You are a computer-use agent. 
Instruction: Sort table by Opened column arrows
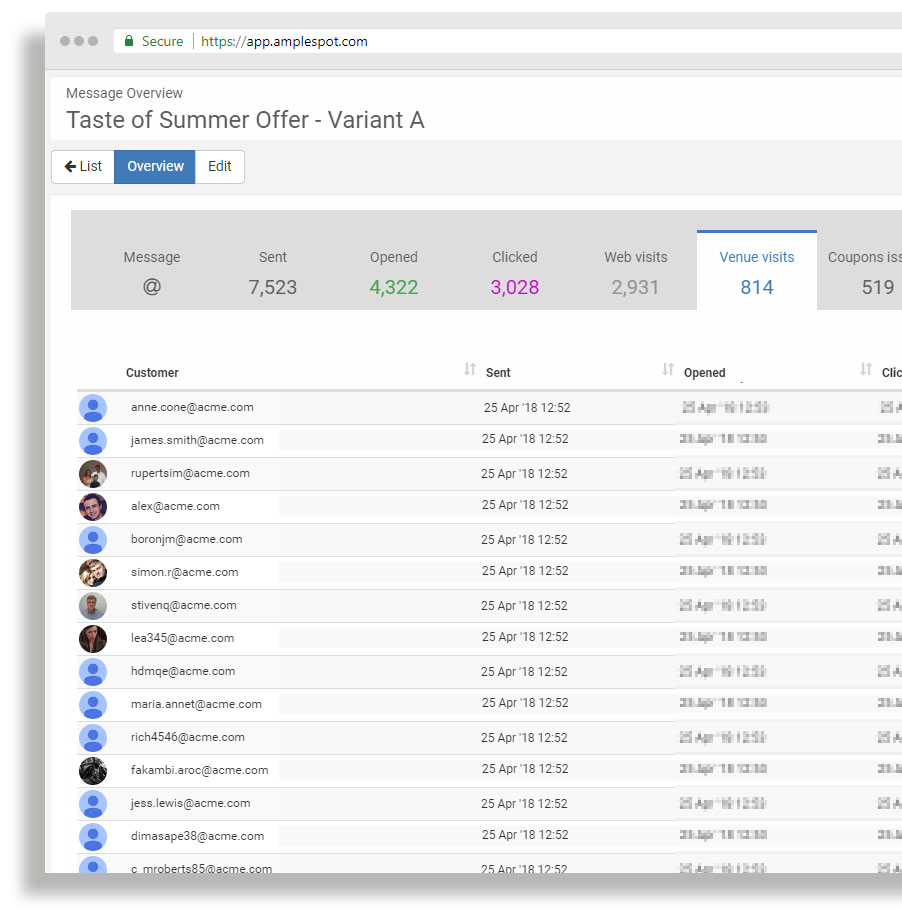point(866,370)
